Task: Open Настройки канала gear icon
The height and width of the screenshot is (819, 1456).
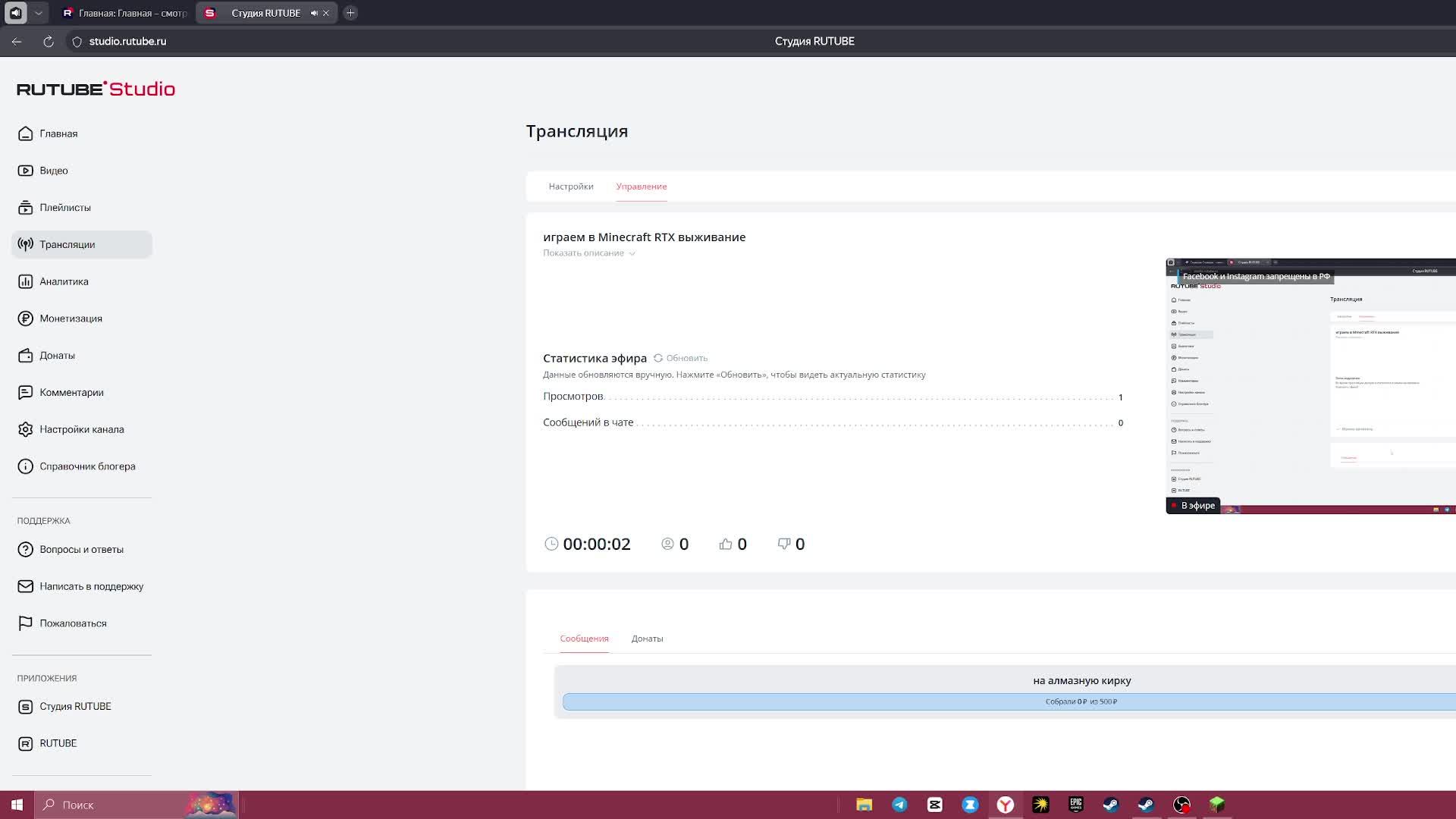Action: click(25, 429)
